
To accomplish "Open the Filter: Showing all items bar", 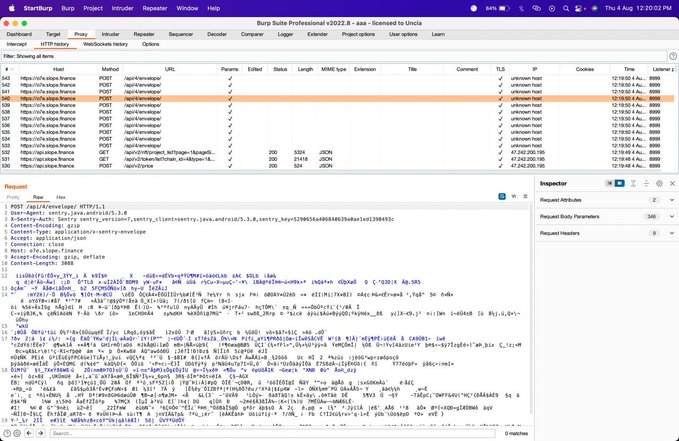I will (333, 56).
